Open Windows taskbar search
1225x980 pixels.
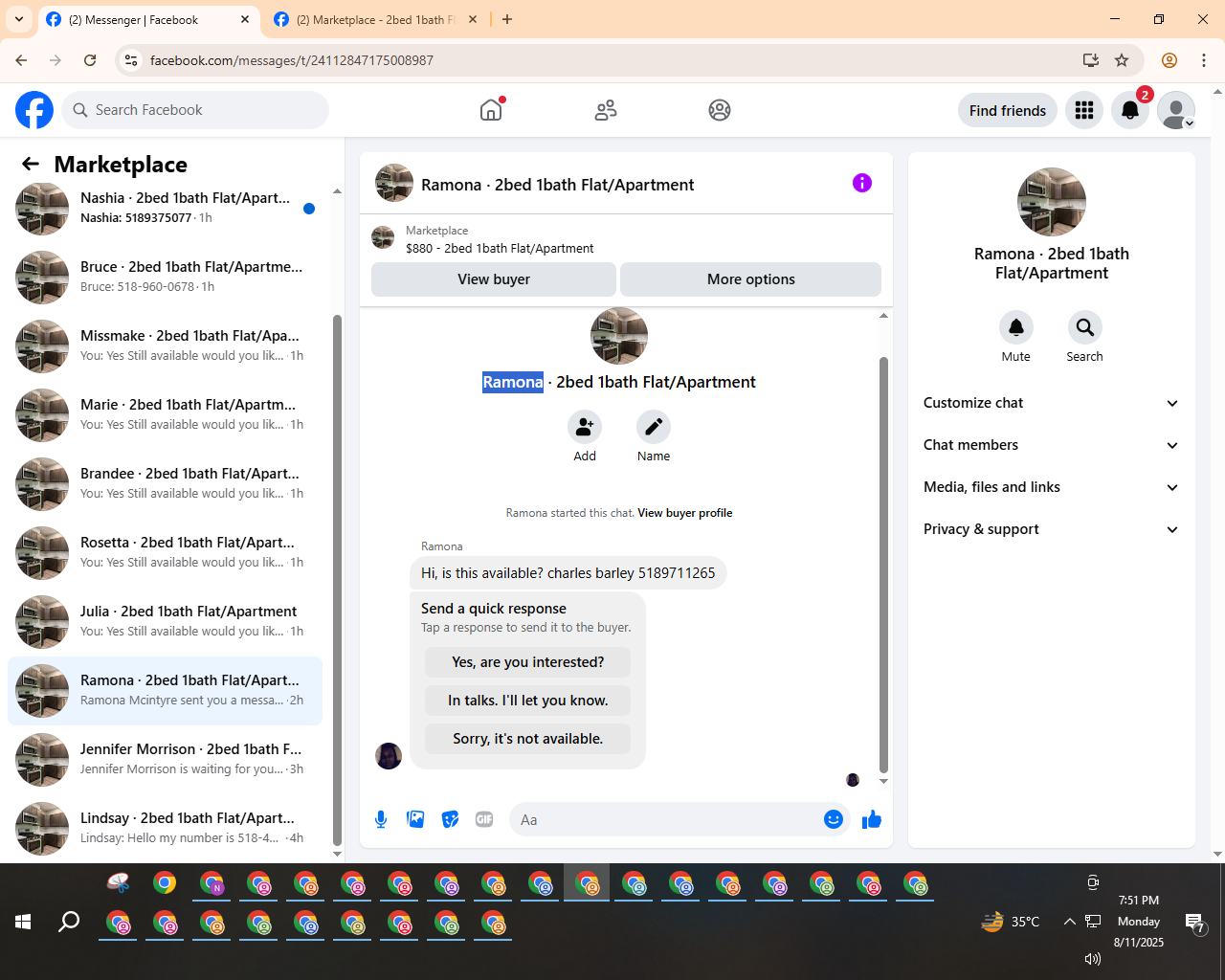(69, 922)
